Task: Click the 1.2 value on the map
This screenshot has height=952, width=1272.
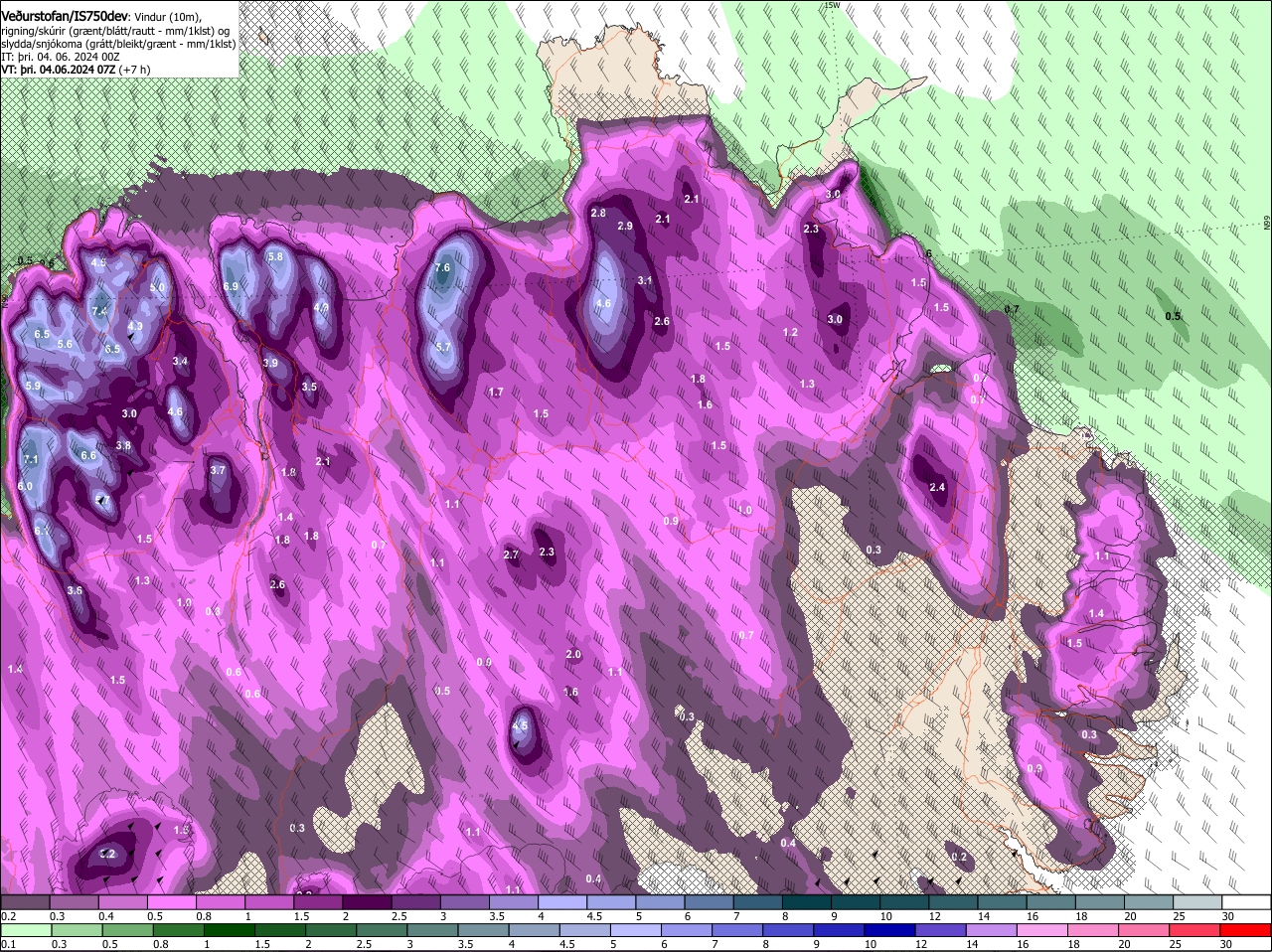Action: point(791,333)
